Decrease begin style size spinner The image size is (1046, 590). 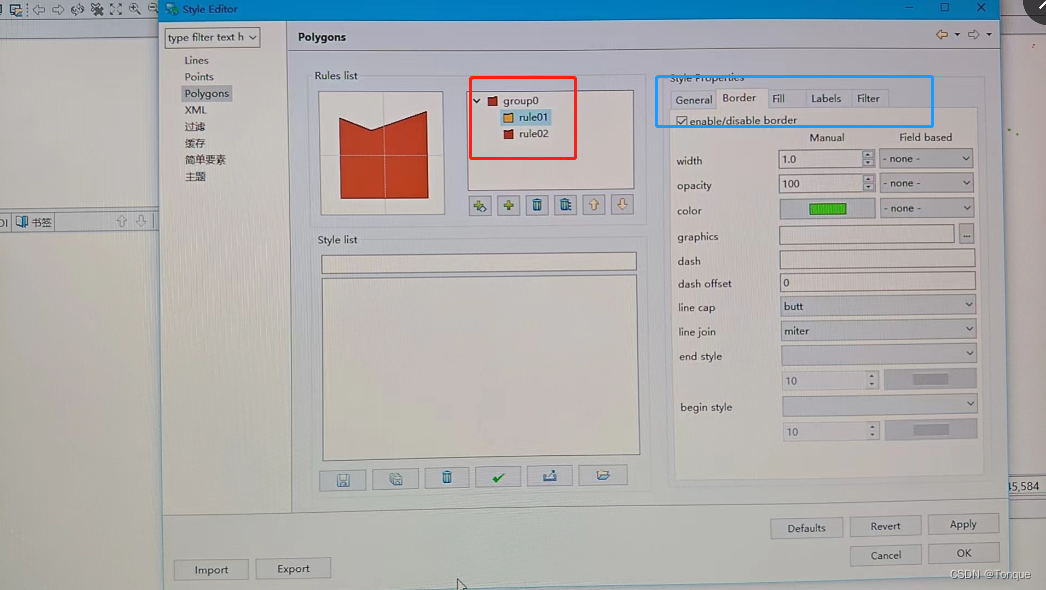872,435
